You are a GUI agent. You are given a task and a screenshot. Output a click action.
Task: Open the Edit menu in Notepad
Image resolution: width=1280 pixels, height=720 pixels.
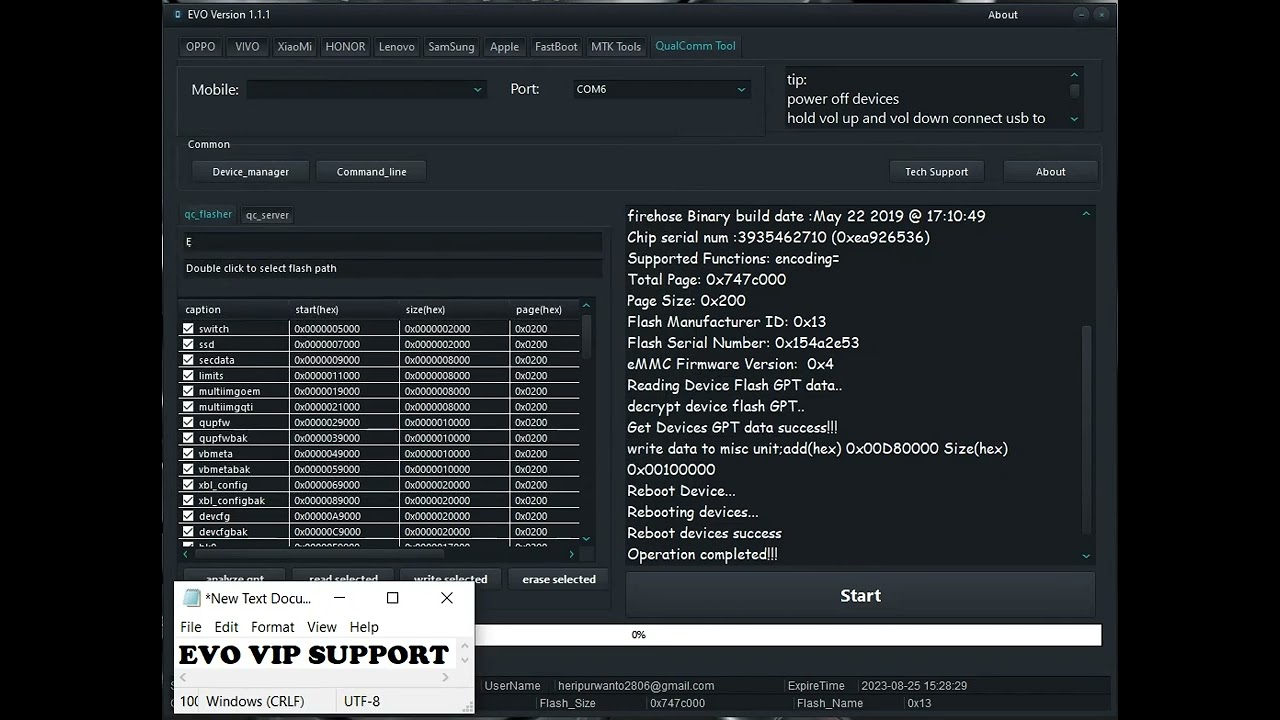point(227,627)
